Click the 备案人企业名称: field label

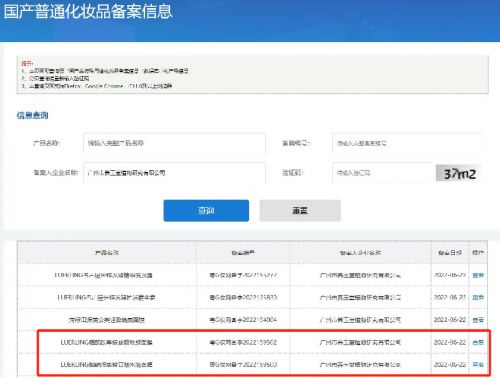pos(55,173)
